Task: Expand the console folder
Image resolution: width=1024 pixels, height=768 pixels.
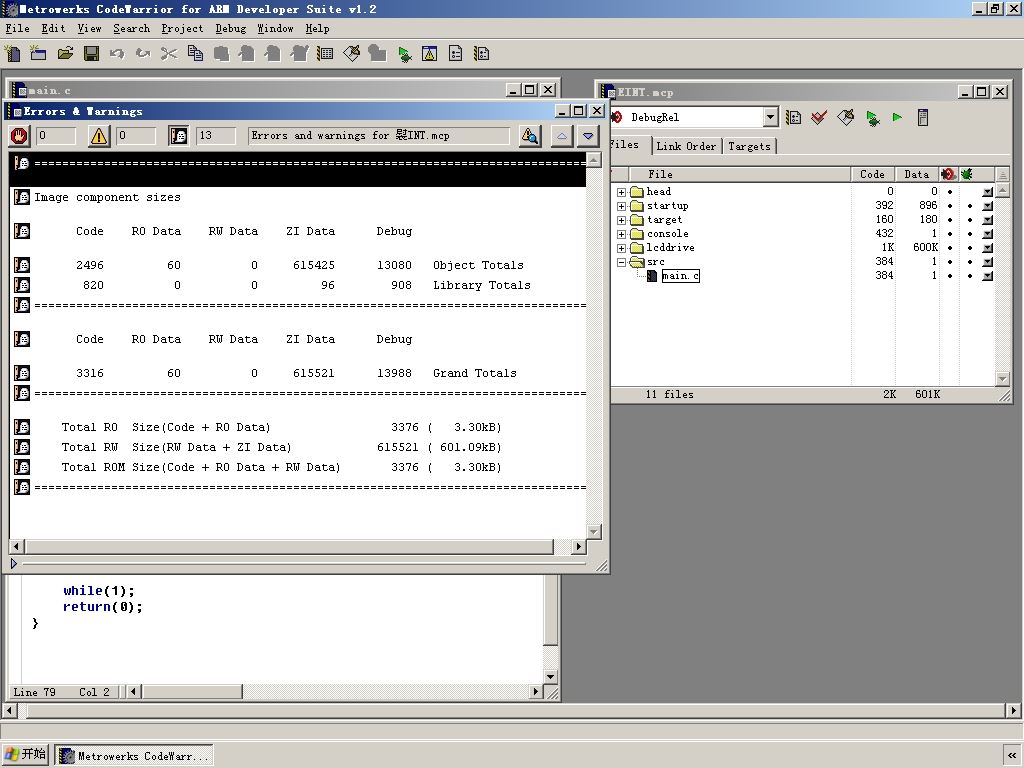Action: 622,234
